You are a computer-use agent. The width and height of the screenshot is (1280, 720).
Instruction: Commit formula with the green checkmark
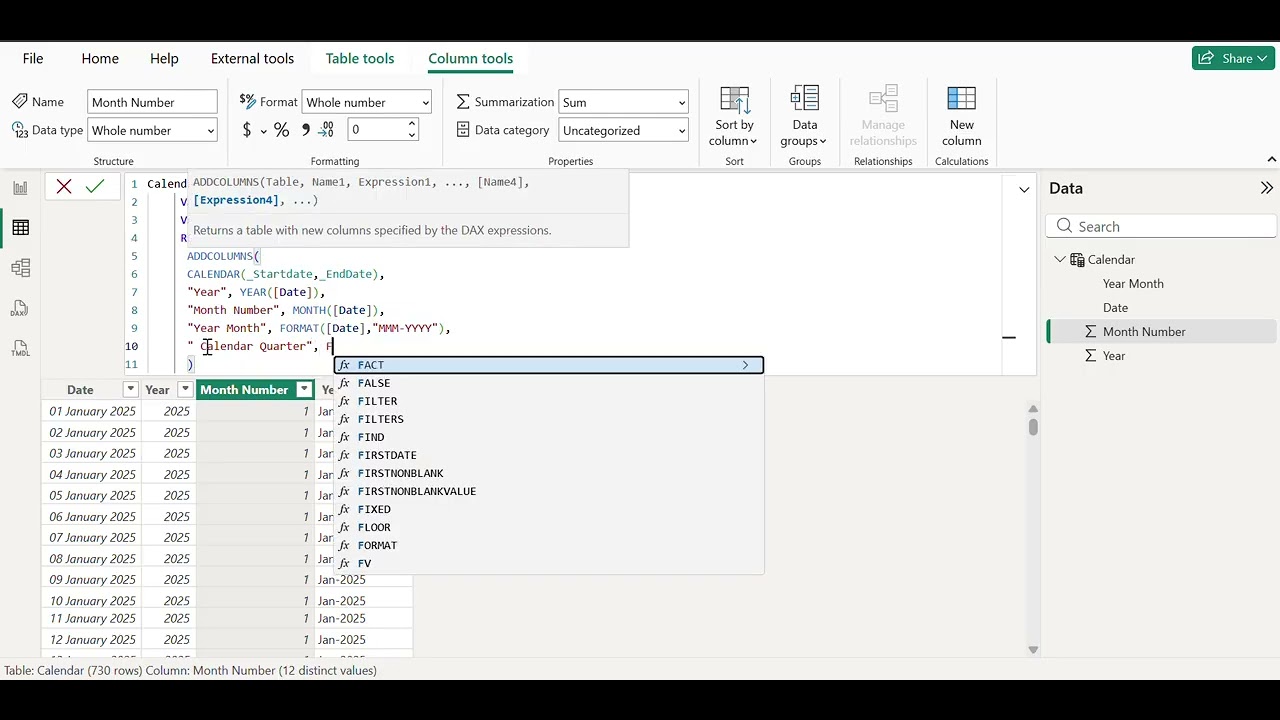pyautogui.click(x=95, y=186)
